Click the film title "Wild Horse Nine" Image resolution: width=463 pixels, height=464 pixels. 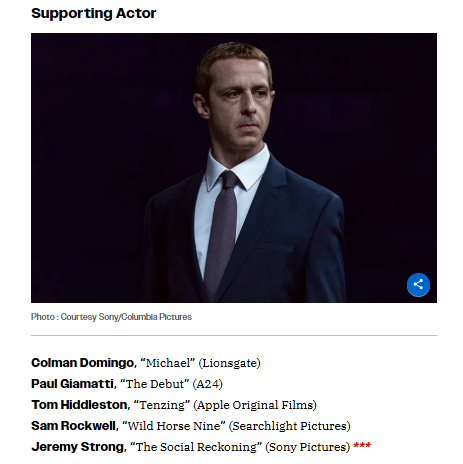pyautogui.click(x=174, y=426)
